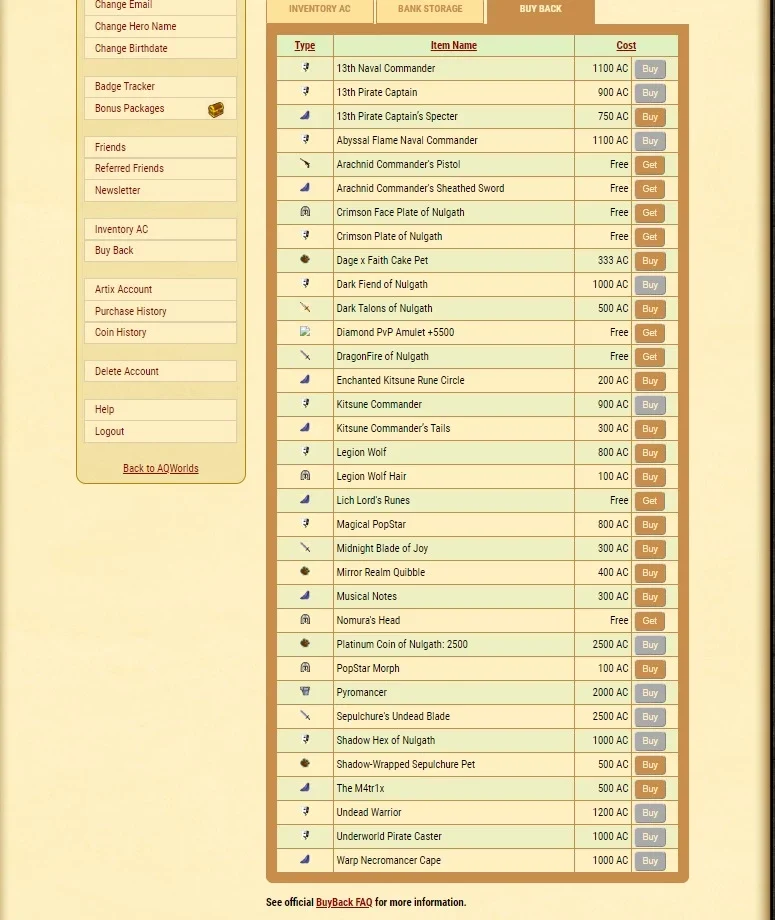This screenshot has width=775, height=920.
Task: Click the Abyssal Flame Naval Commander item name
Action: point(407,140)
